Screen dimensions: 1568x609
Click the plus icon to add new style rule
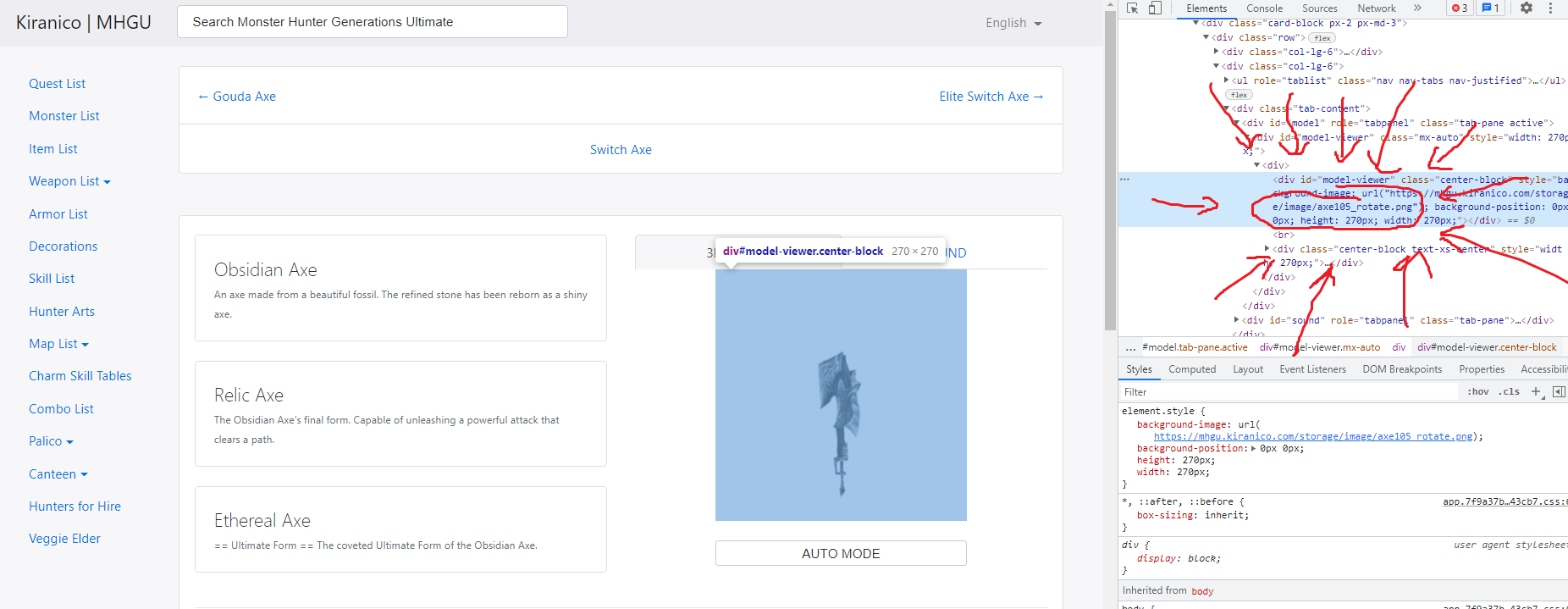1536,391
